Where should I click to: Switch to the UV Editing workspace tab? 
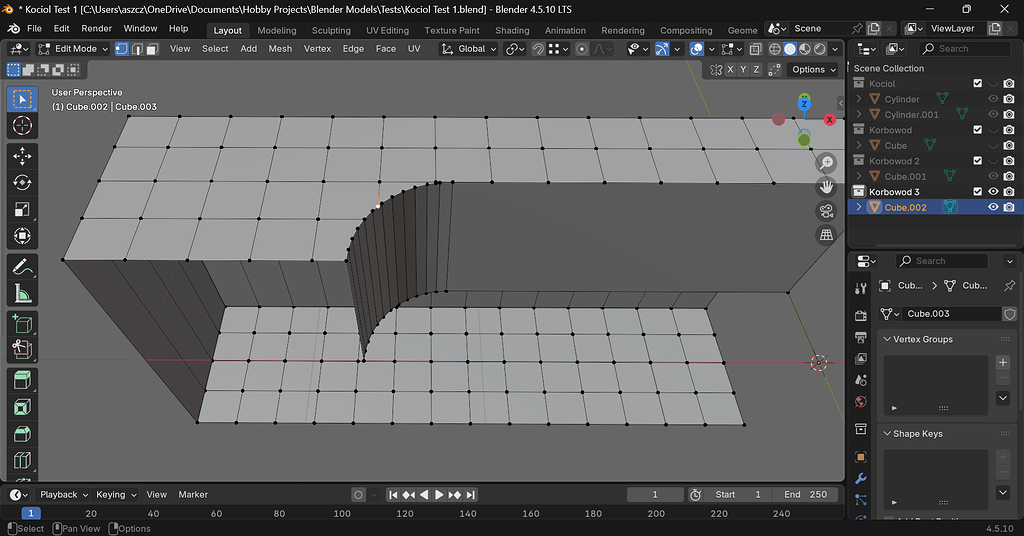click(x=387, y=31)
